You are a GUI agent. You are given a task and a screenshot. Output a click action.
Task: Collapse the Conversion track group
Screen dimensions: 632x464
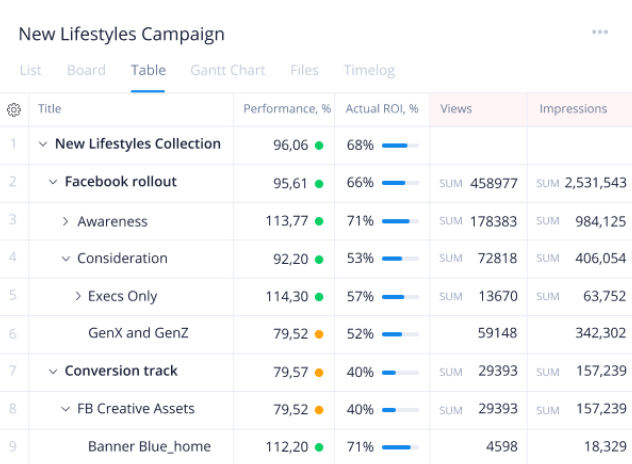tap(53, 372)
